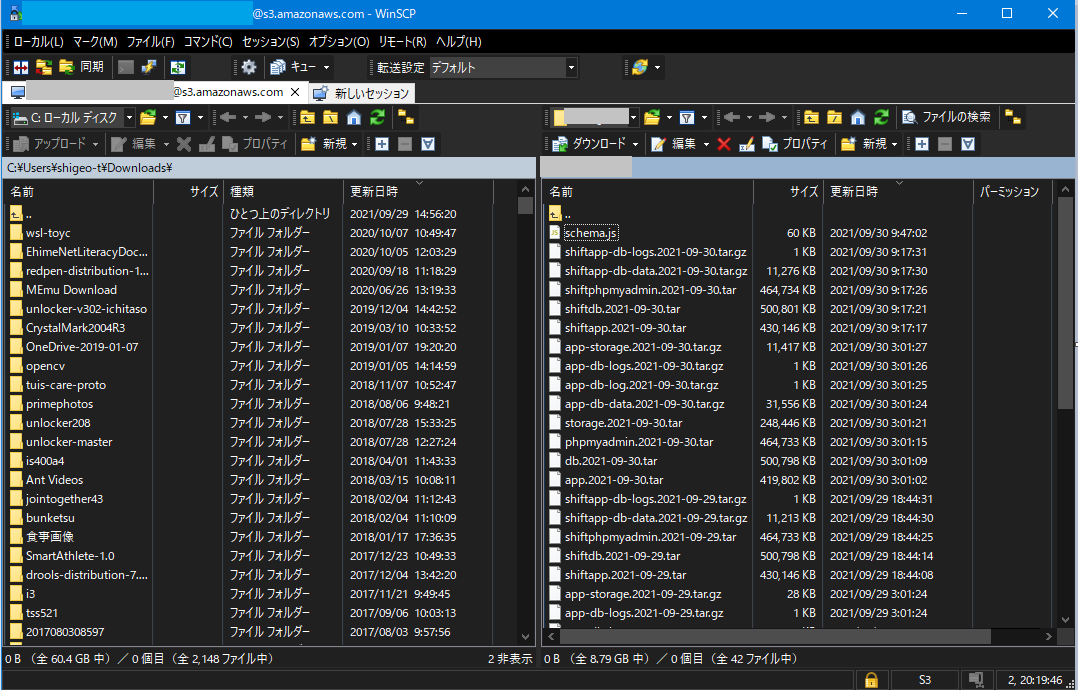Go to root directory in local panel
1078x690 pixels.
coord(330,118)
